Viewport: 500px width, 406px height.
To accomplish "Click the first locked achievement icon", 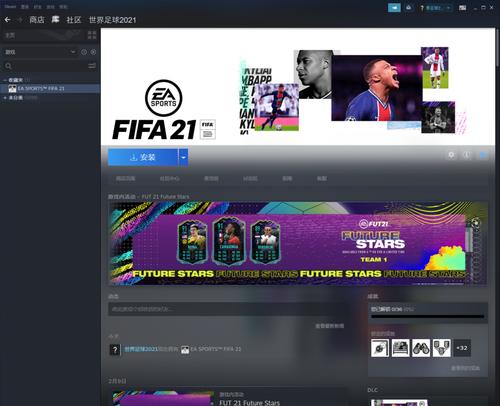I will pos(380,348).
